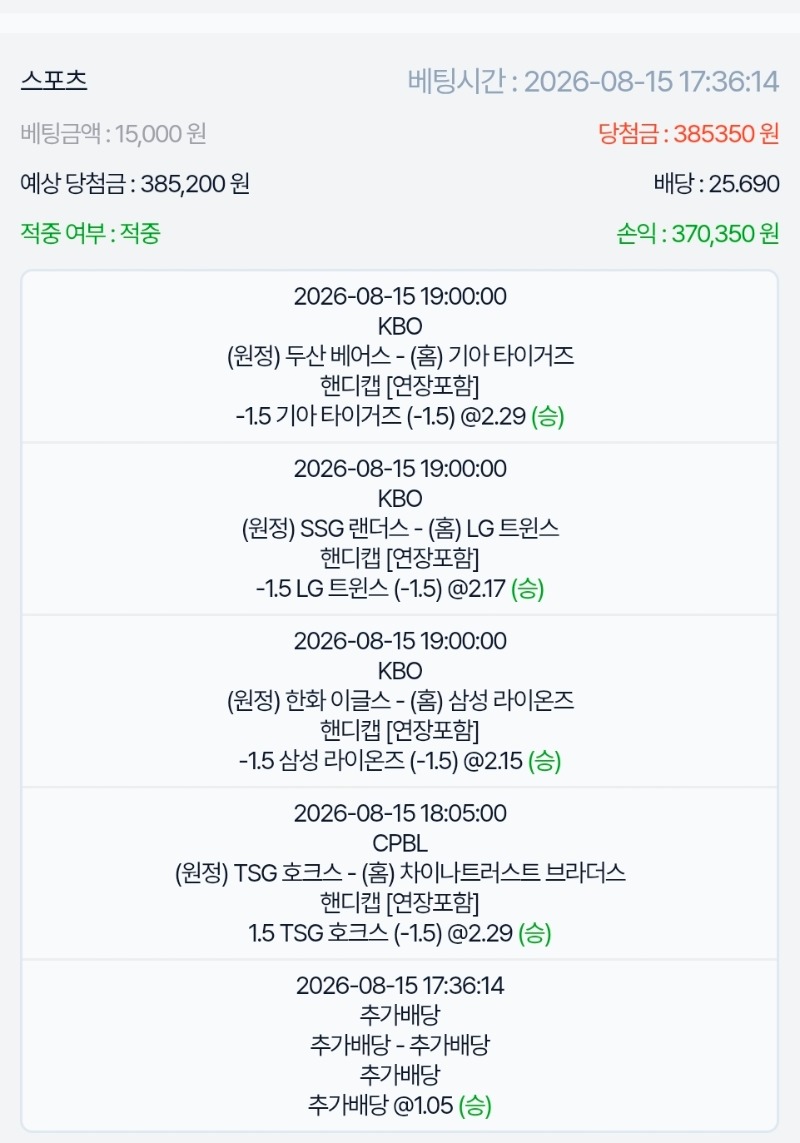
Task: Open the 한화 이글스 vs 삼성 라이온즈 match
Action: (400, 701)
